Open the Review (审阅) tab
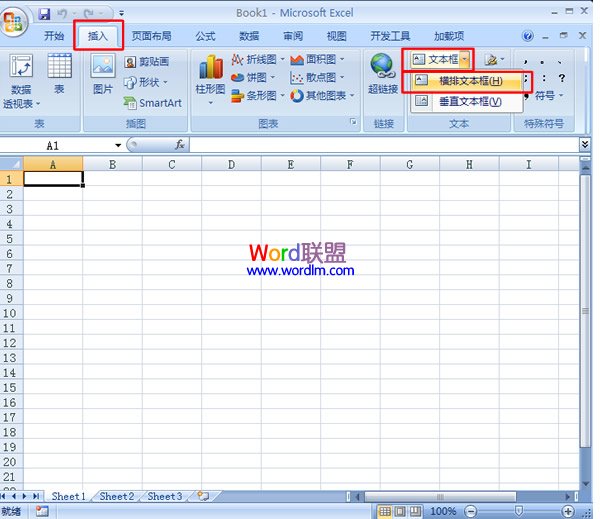Viewport: 600px width, 519px height. click(293, 36)
